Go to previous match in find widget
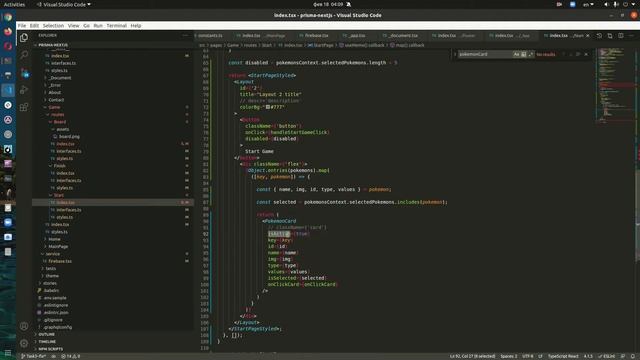Screen dimensions: 640x360 [x=564, y=54]
